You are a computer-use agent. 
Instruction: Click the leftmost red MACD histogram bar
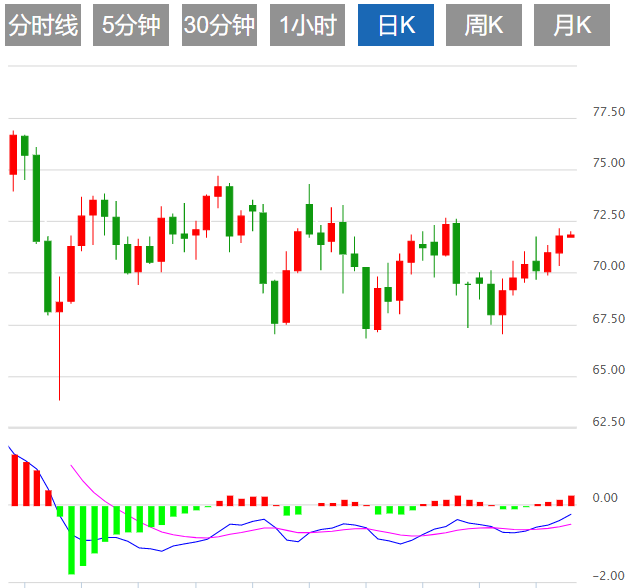tap(14, 480)
